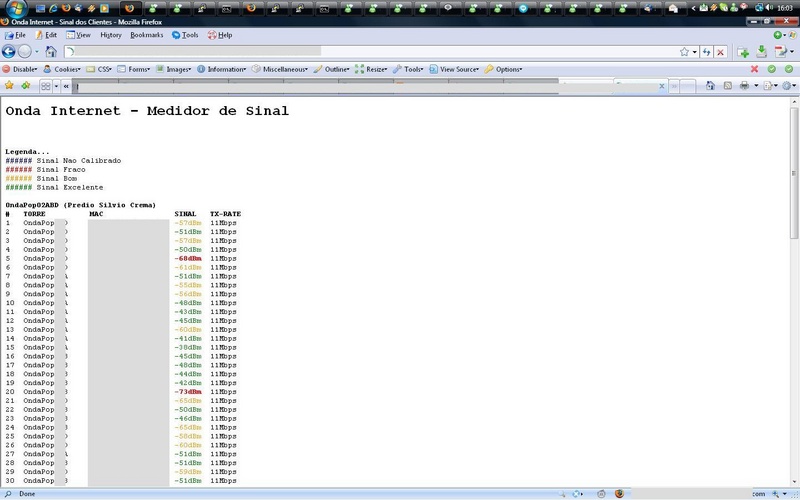
Task: Open the Outline dropdown menu
Action: point(332,69)
